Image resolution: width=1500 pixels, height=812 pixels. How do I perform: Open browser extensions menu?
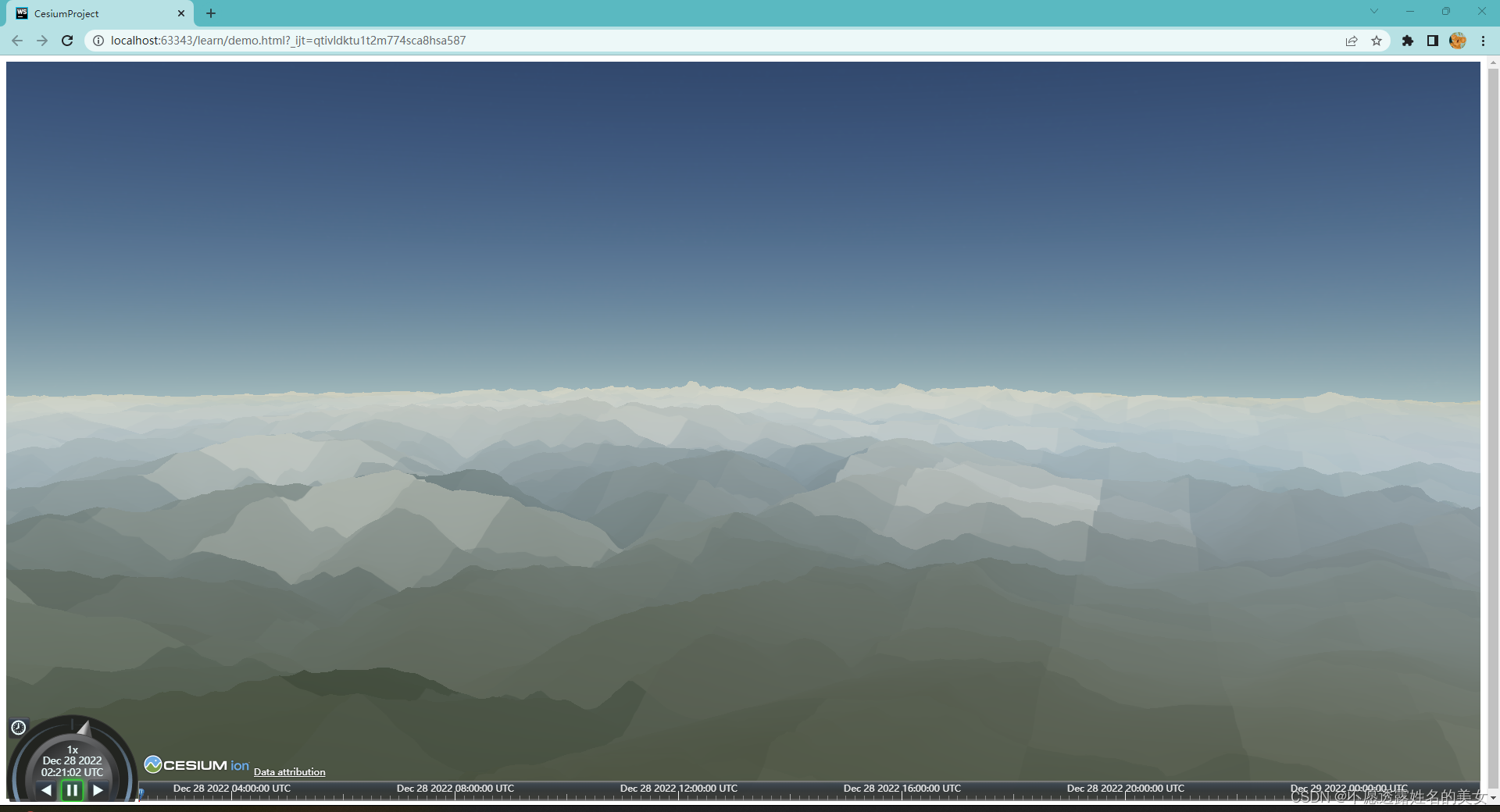1408,41
